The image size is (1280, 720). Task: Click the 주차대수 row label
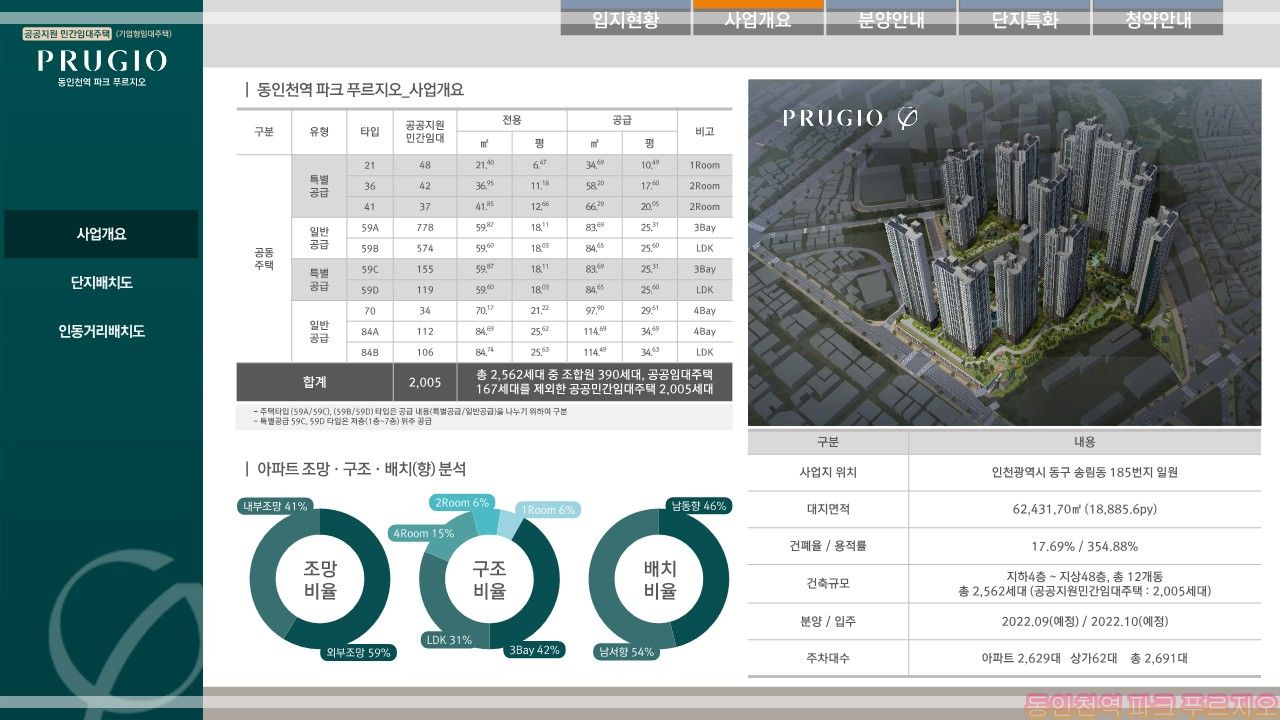(x=828, y=658)
